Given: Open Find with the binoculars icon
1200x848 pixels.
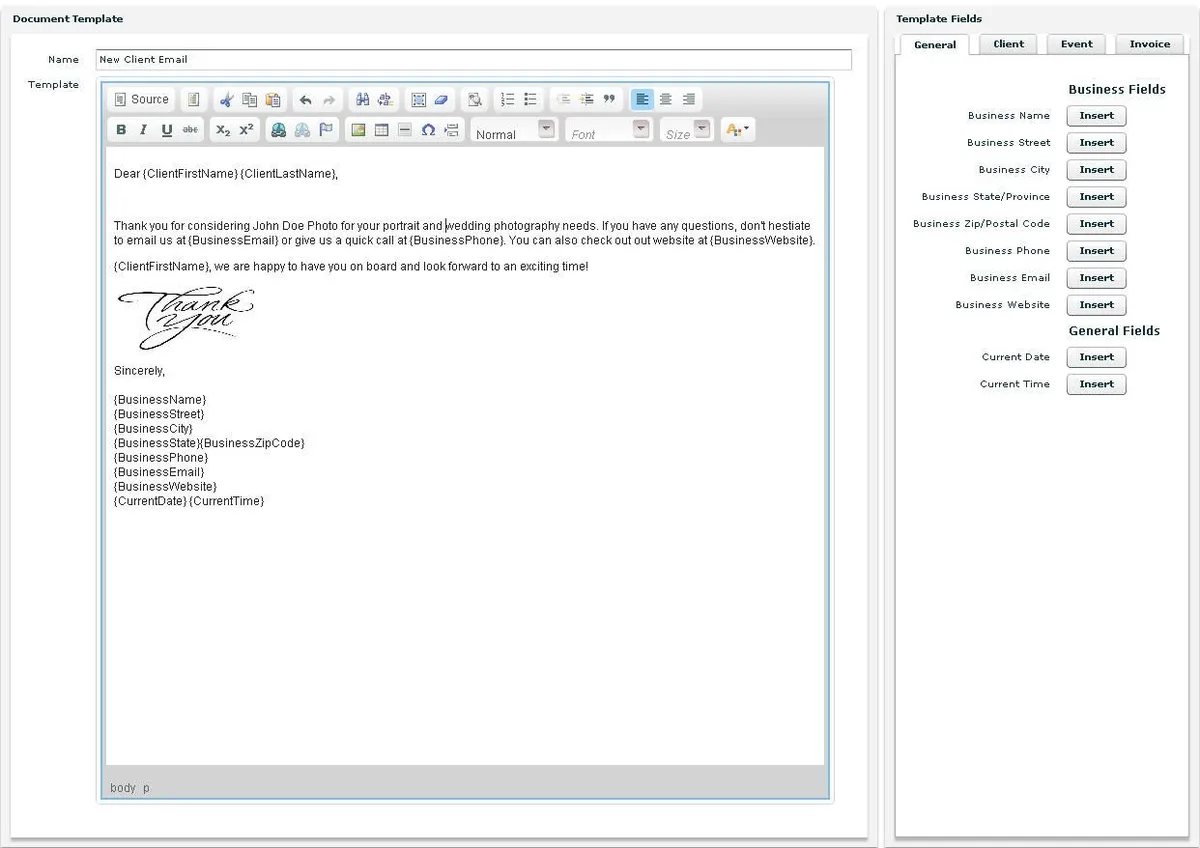Looking at the screenshot, I should click(x=363, y=100).
